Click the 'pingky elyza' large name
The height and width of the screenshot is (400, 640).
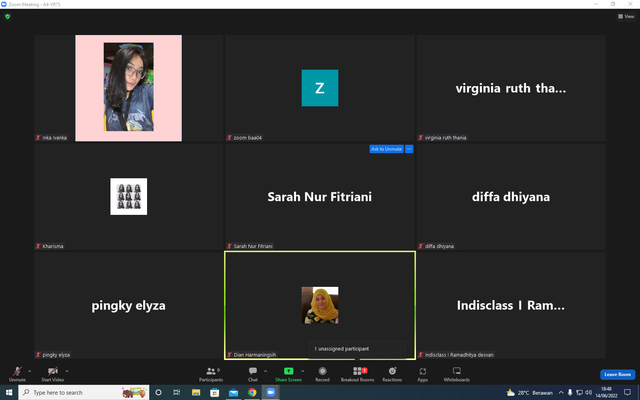click(x=129, y=305)
